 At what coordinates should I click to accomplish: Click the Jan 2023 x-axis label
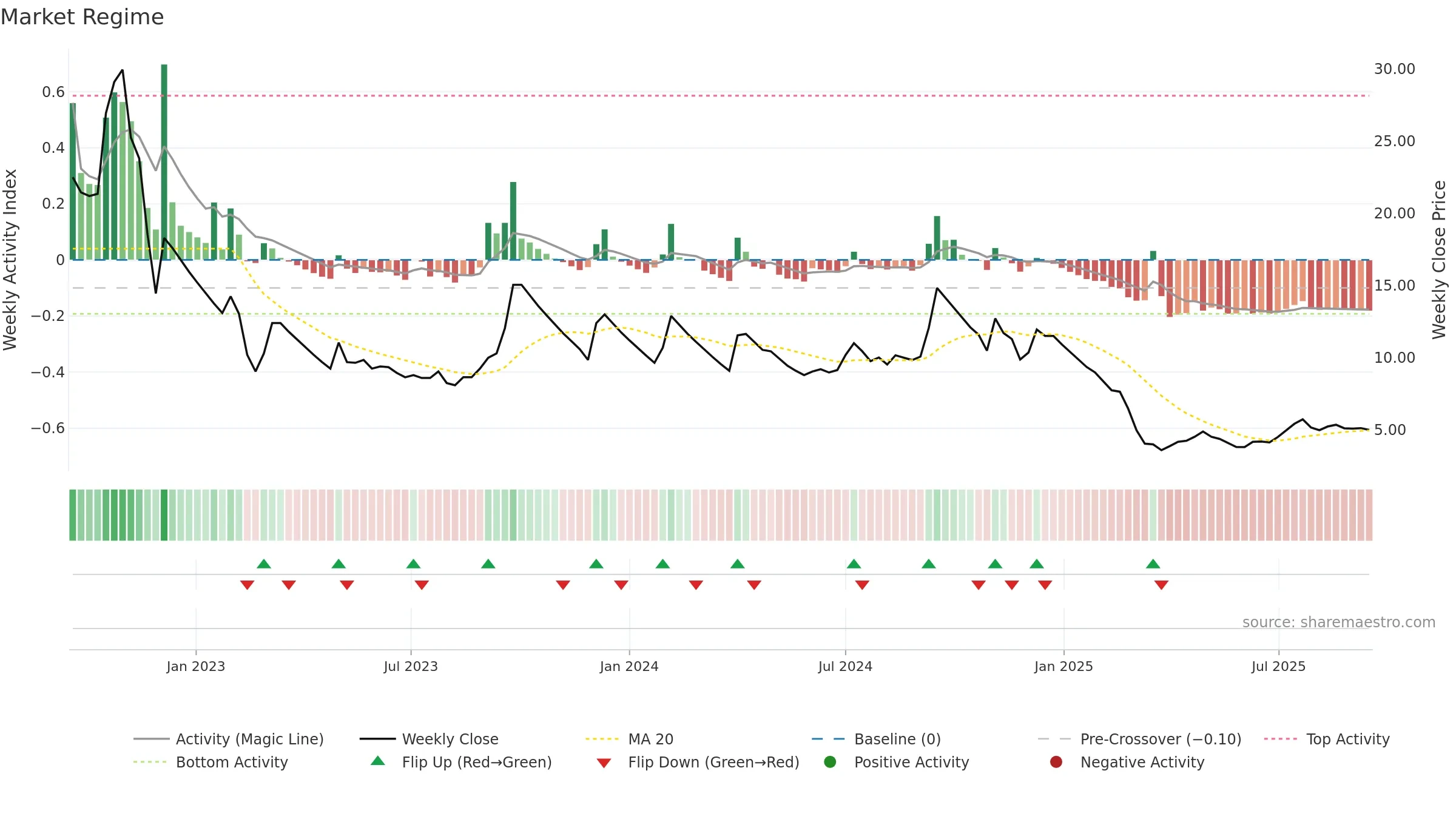click(196, 667)
